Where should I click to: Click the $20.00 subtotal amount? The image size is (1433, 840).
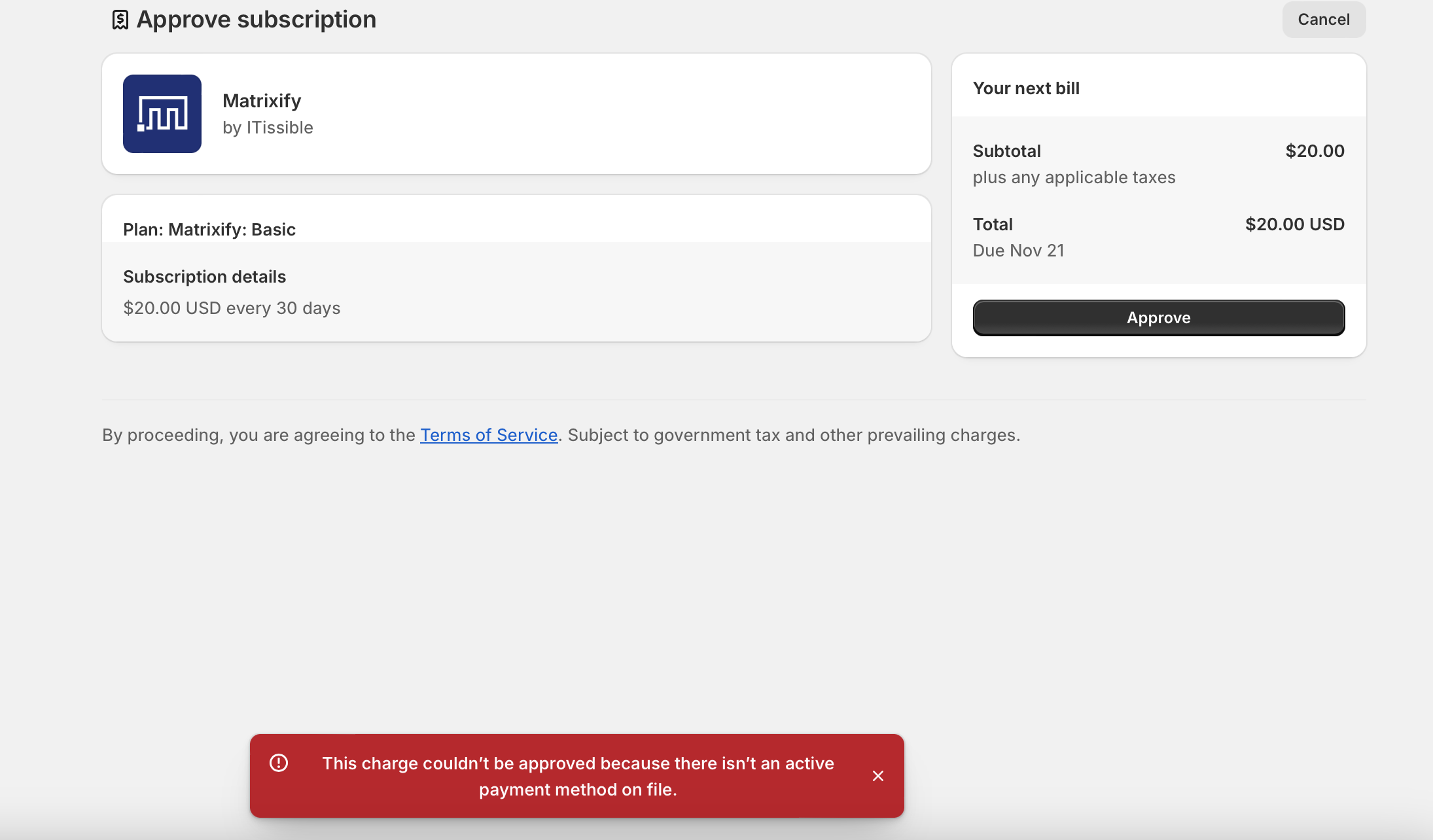tap(1315, 151)
